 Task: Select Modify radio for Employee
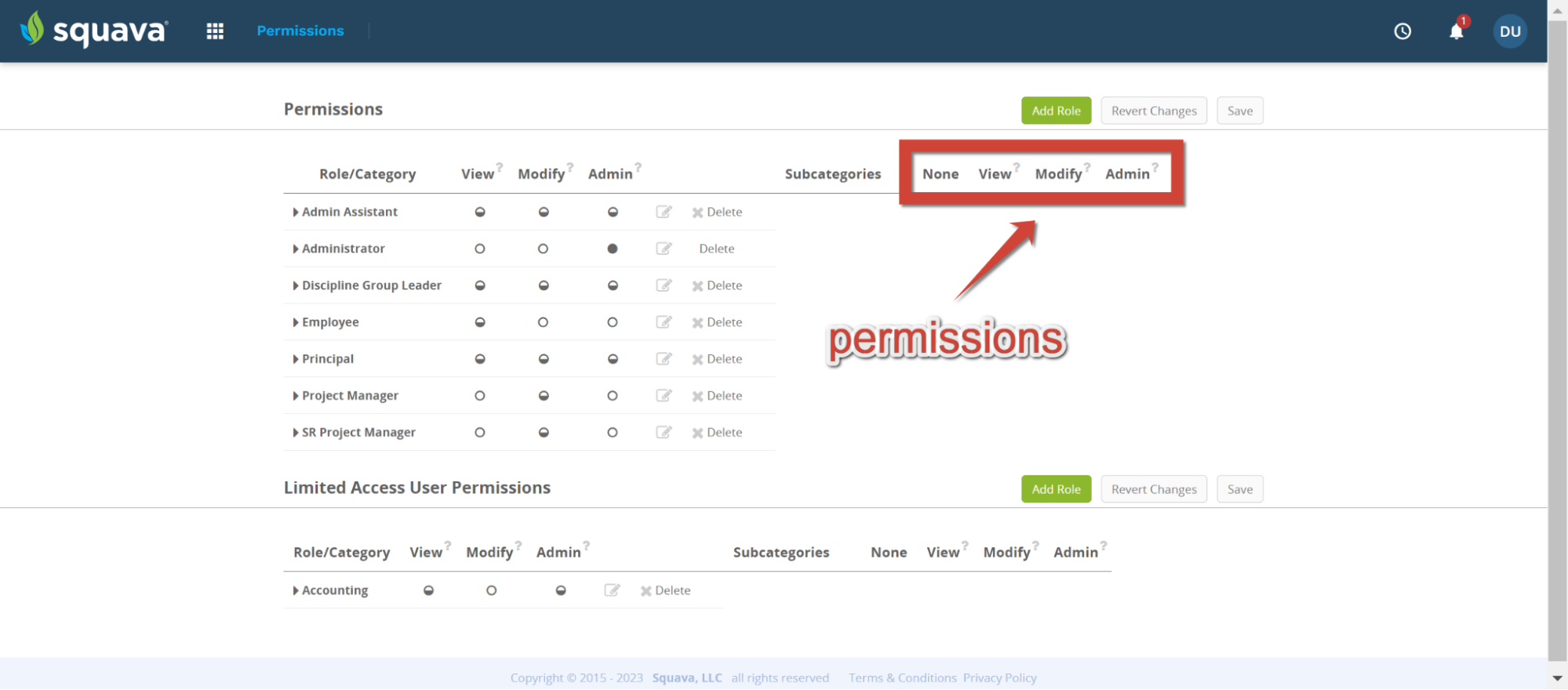click(543, 322)
